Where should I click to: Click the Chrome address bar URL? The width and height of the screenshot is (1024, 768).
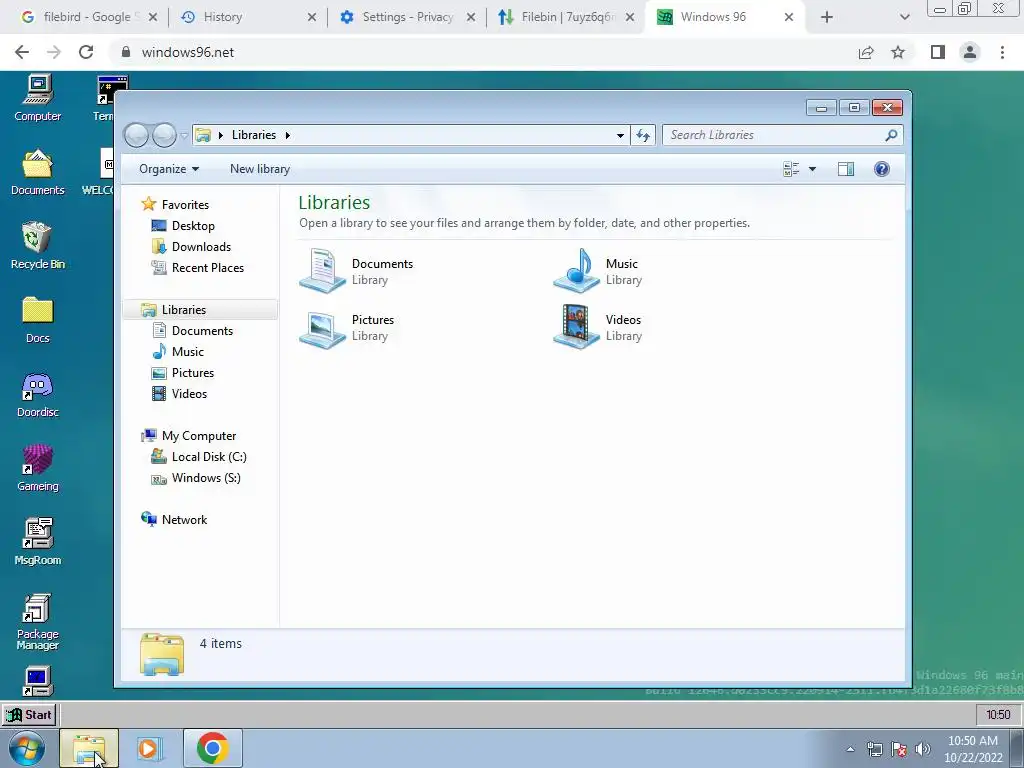187,52
